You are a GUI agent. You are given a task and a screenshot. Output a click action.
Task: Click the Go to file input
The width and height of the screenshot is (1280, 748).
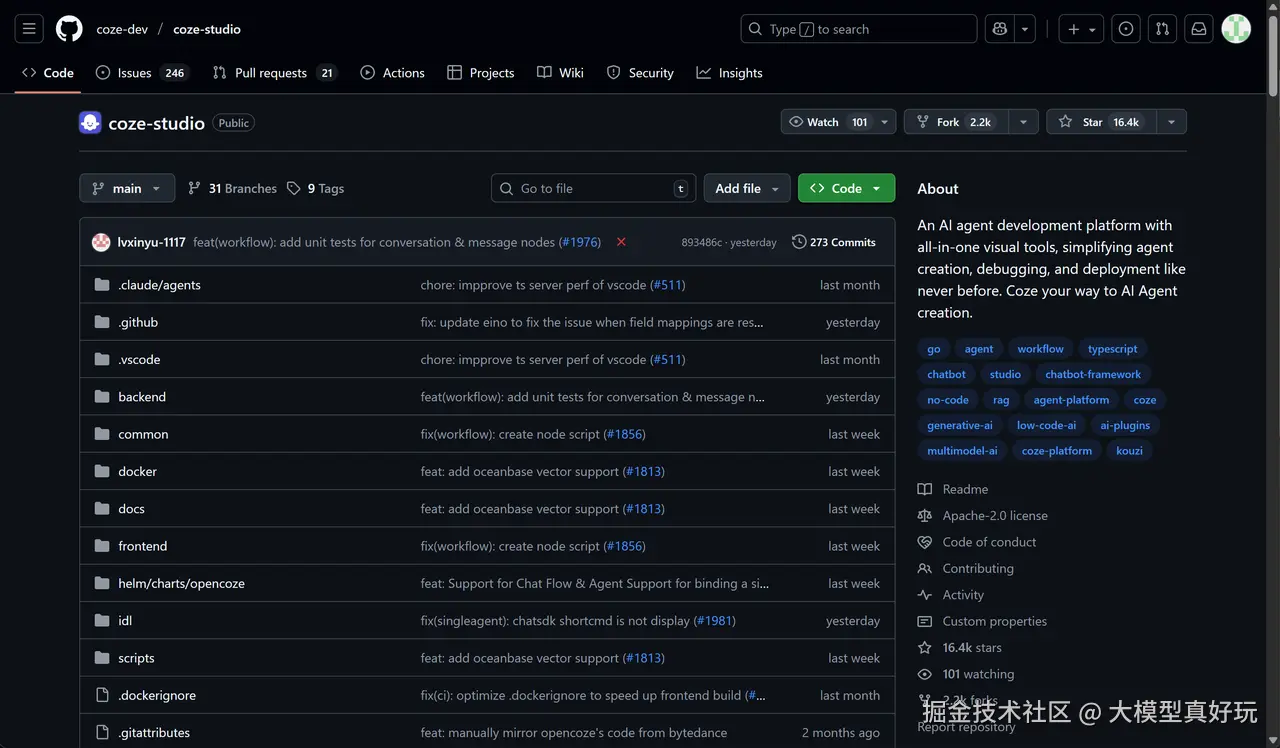point(594,188)
